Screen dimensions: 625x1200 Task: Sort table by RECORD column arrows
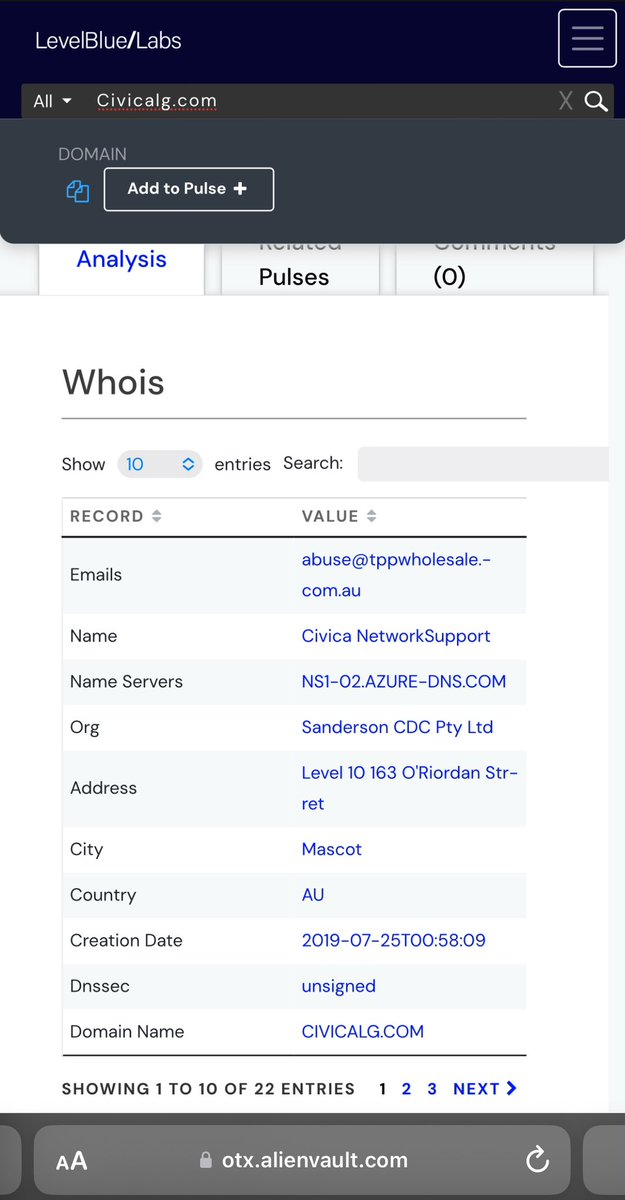(156, 516)
